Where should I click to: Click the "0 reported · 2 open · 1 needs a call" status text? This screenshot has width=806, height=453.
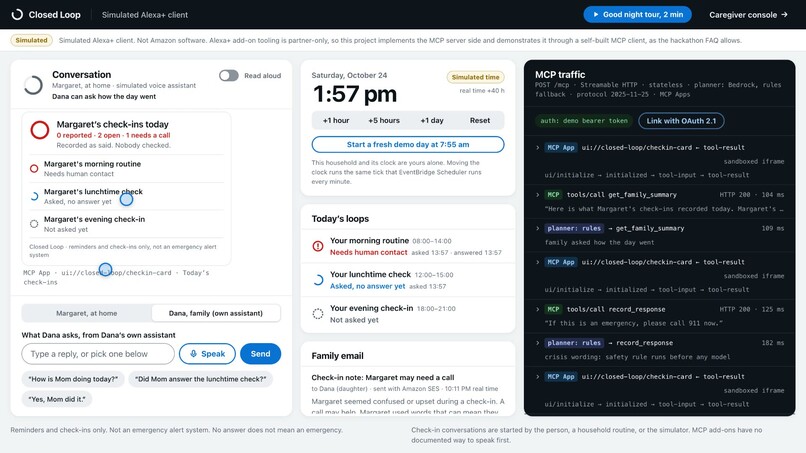(x=113, y=135)
